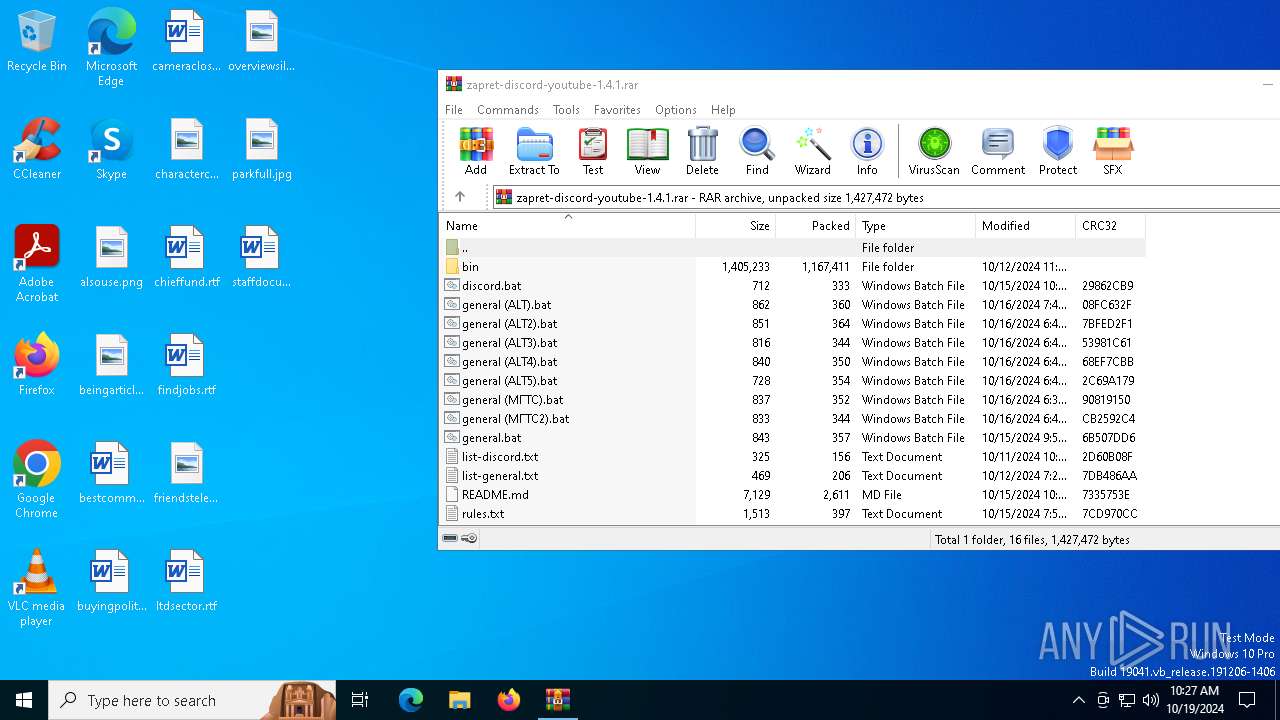Click the taskbar volume speaker icon
1280x720 pixels.
point(1151,700)
